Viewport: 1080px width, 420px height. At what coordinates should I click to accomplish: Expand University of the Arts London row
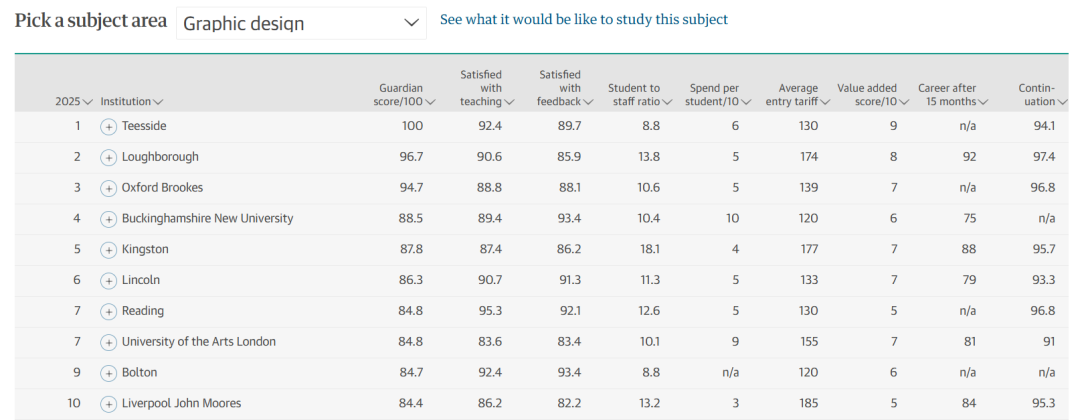pos(108,342)
